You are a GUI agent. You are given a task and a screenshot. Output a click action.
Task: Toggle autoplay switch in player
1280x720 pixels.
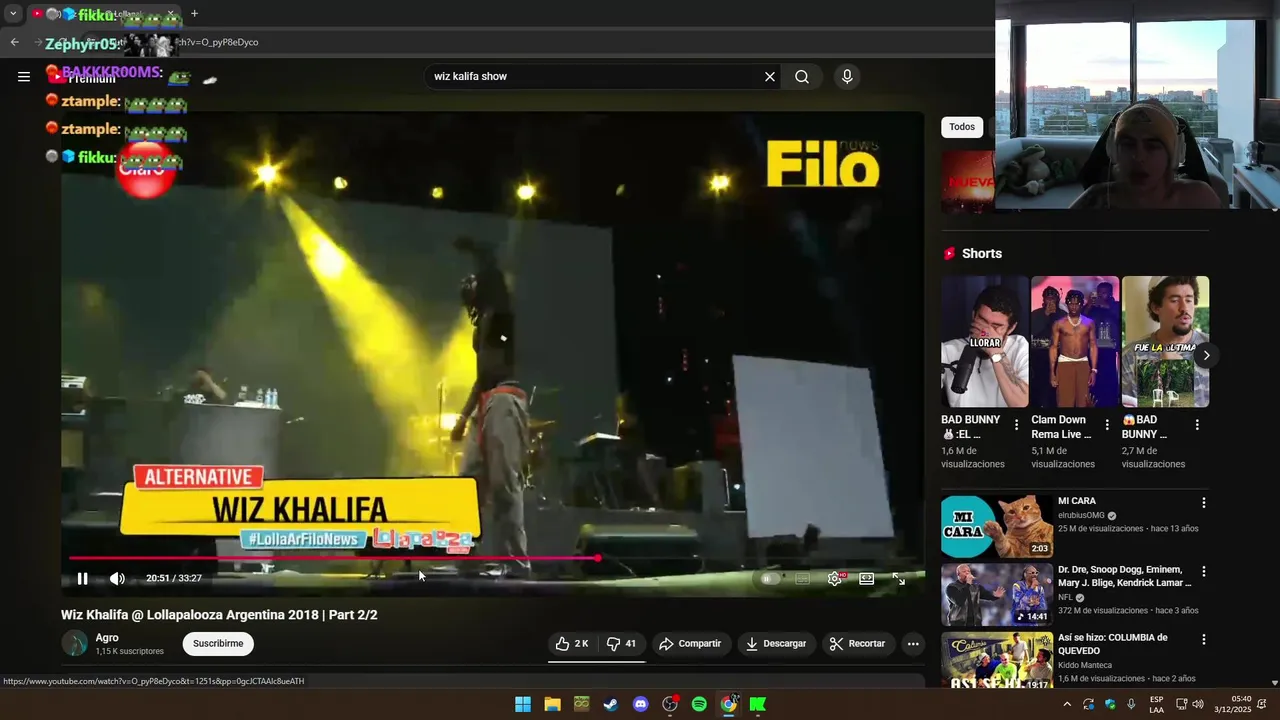768,578
